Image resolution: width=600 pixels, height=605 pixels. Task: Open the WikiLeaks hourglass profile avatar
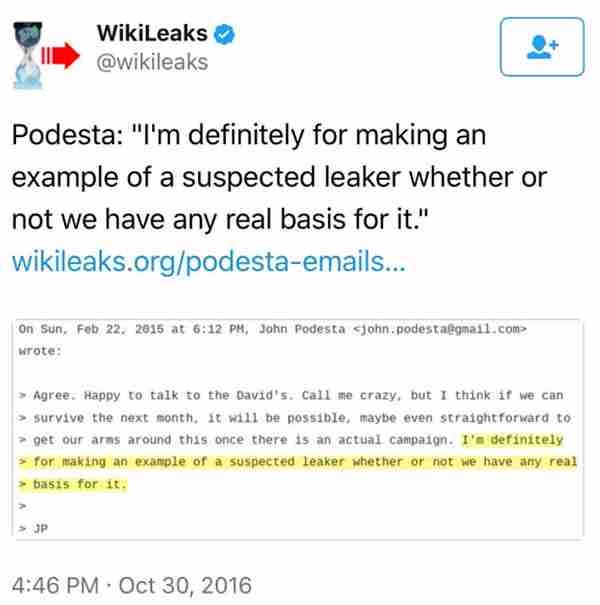click(28, 56)
